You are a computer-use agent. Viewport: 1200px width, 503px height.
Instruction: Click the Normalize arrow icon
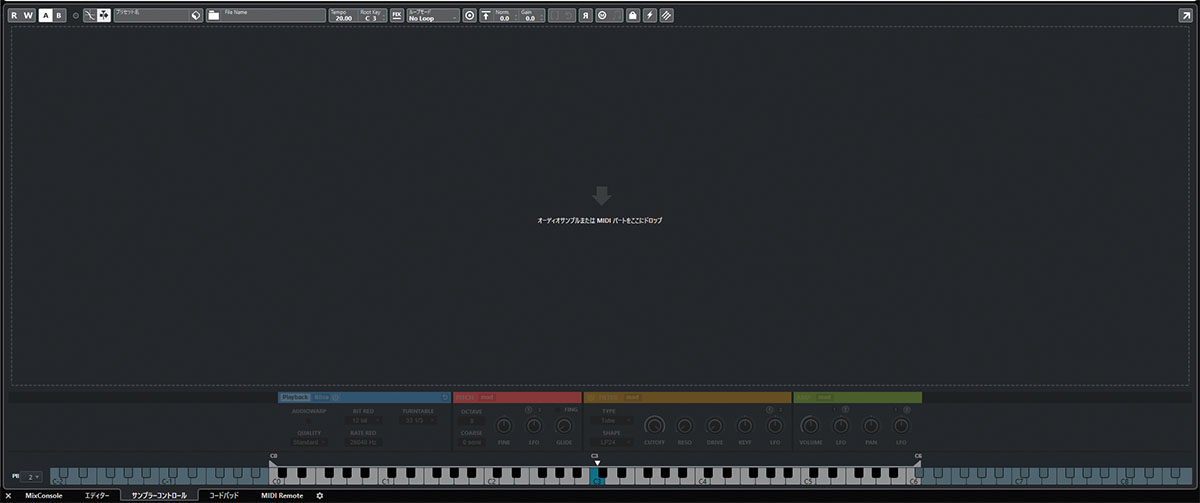coord(485,15)
